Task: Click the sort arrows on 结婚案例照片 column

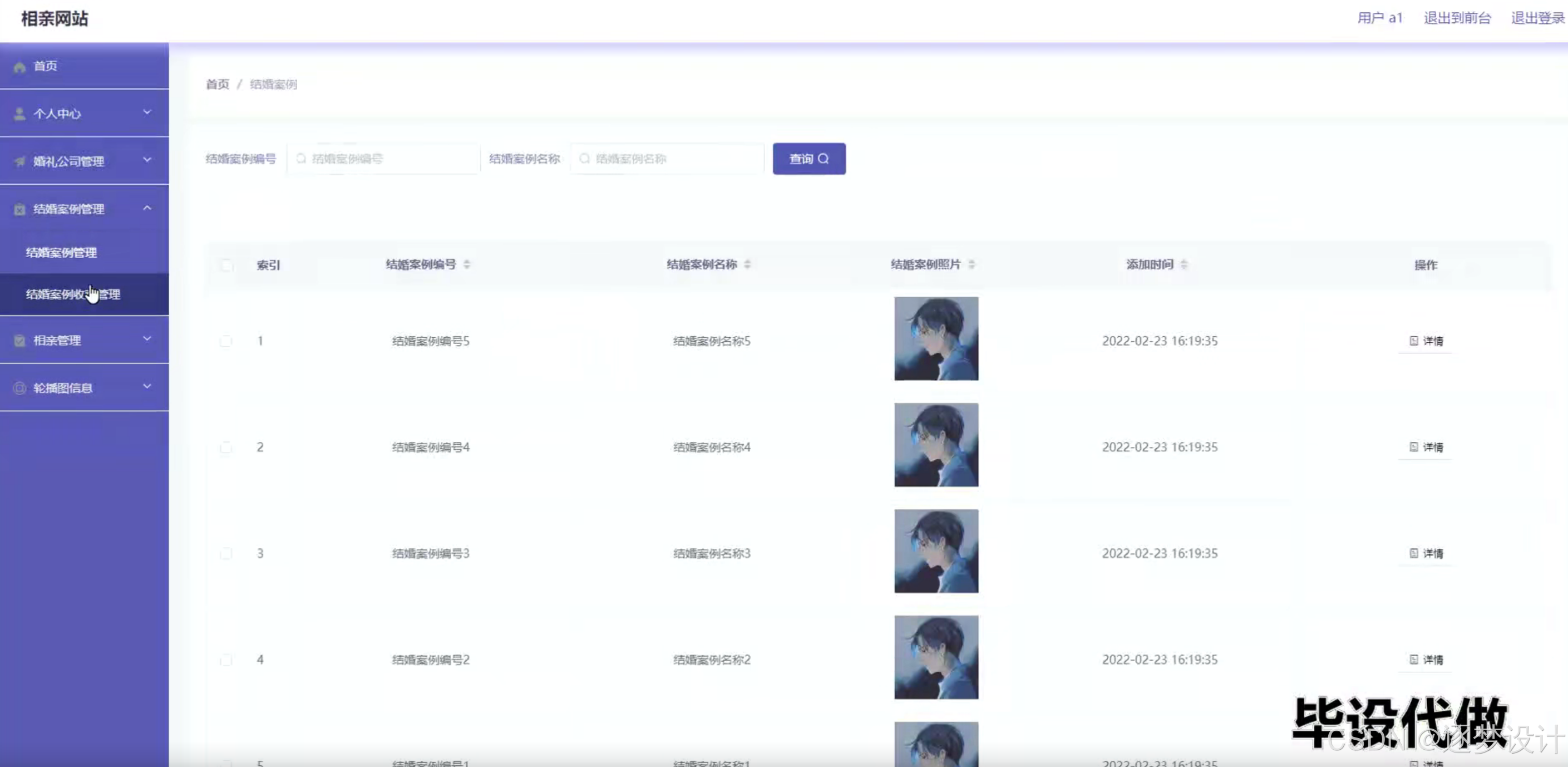Action: point(972,264)
